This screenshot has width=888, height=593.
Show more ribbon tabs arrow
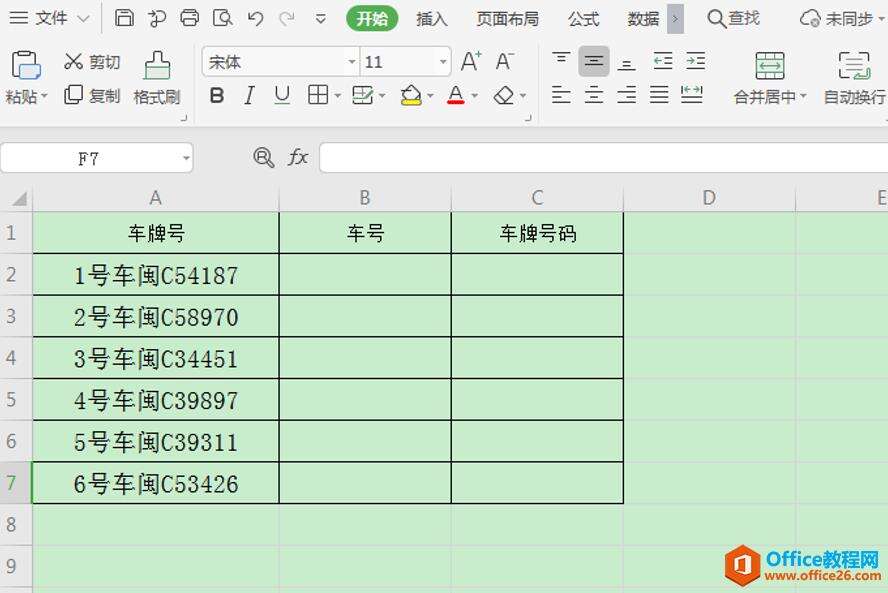(675, 19)
